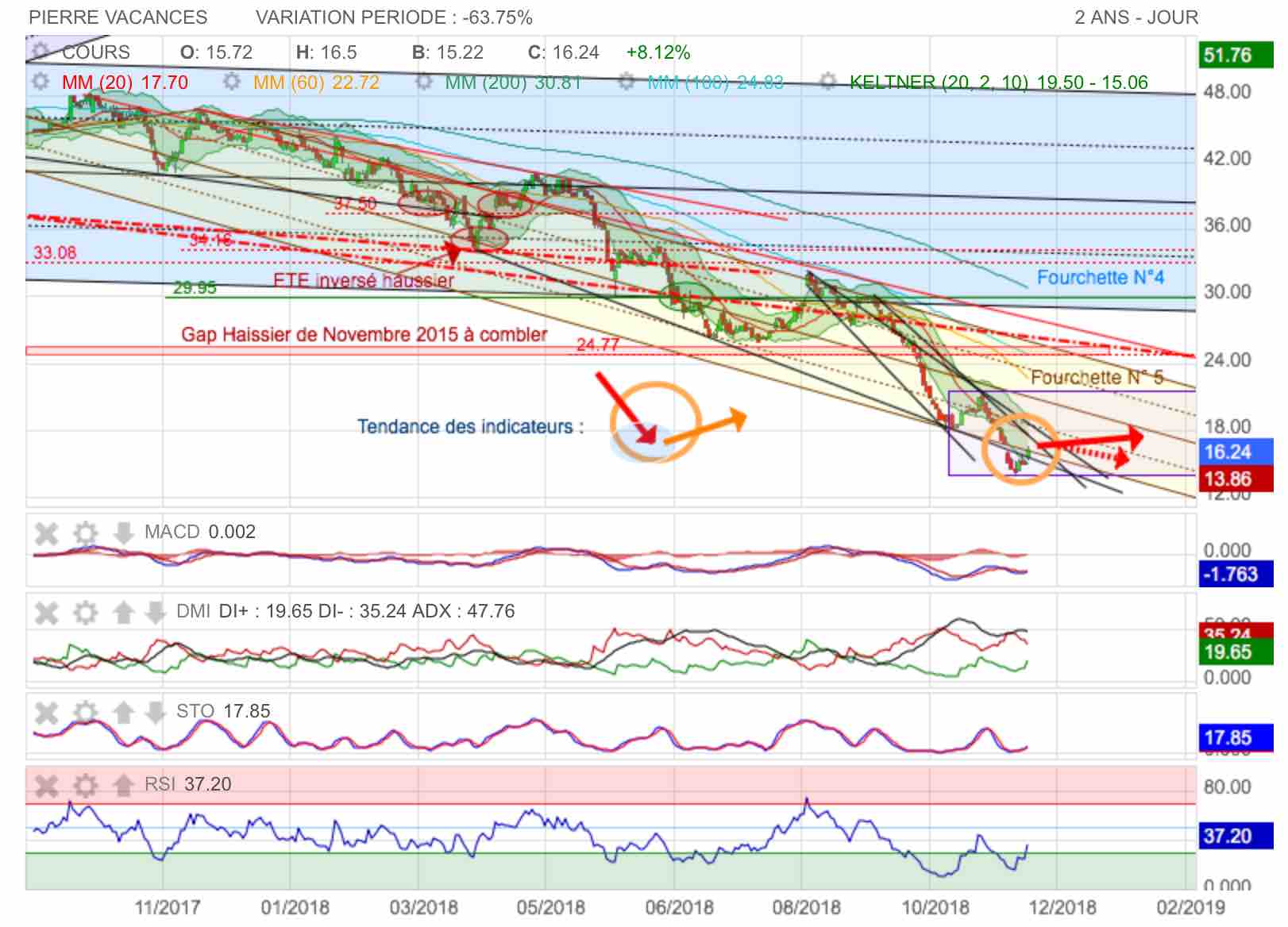Click the blue -1.763 MACD tag
This screenshot has width=1288, height=927.
pyautogui.click(x=1236, y=574)
